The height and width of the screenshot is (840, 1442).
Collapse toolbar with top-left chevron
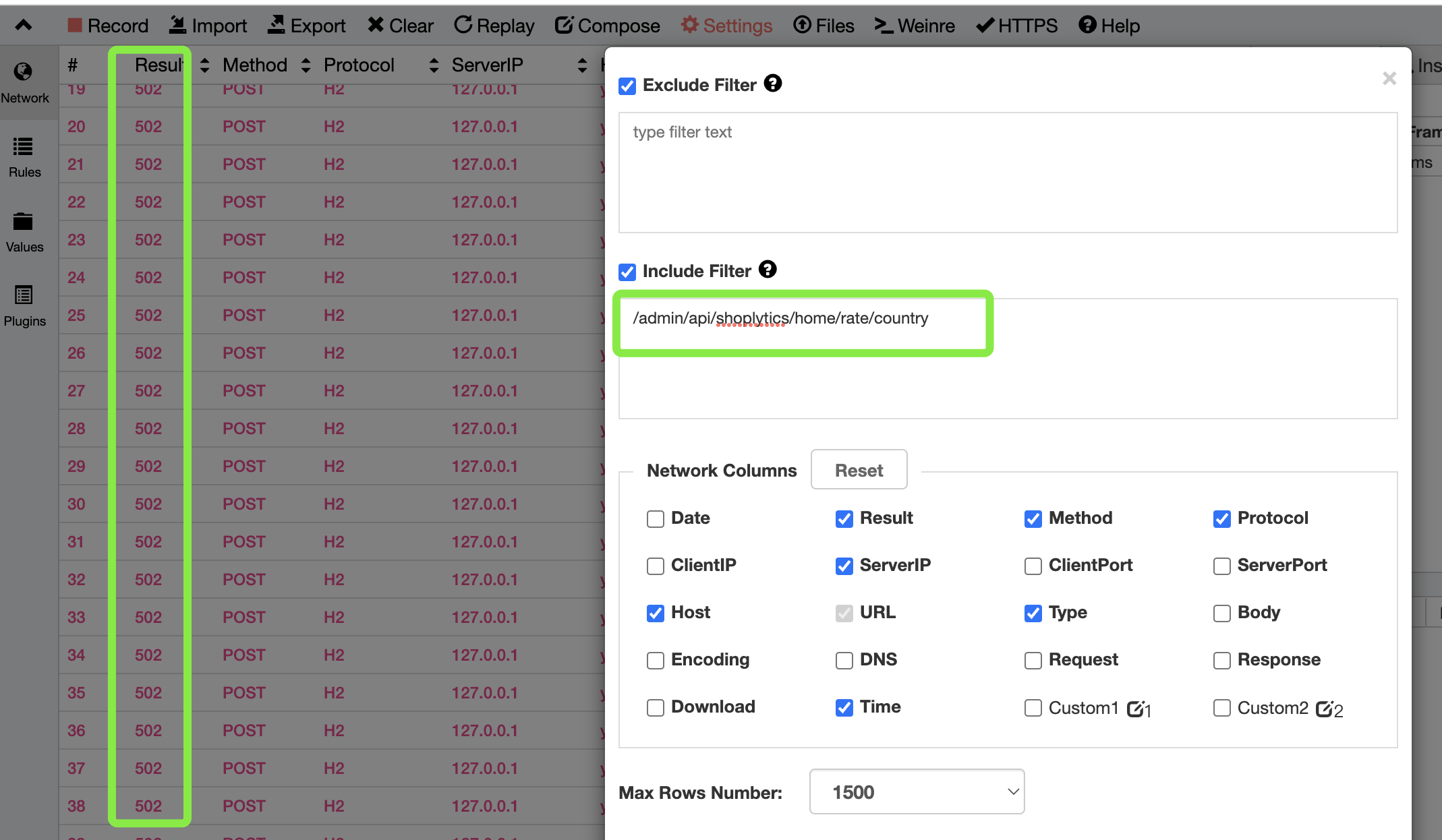click(x=24, y=26)
